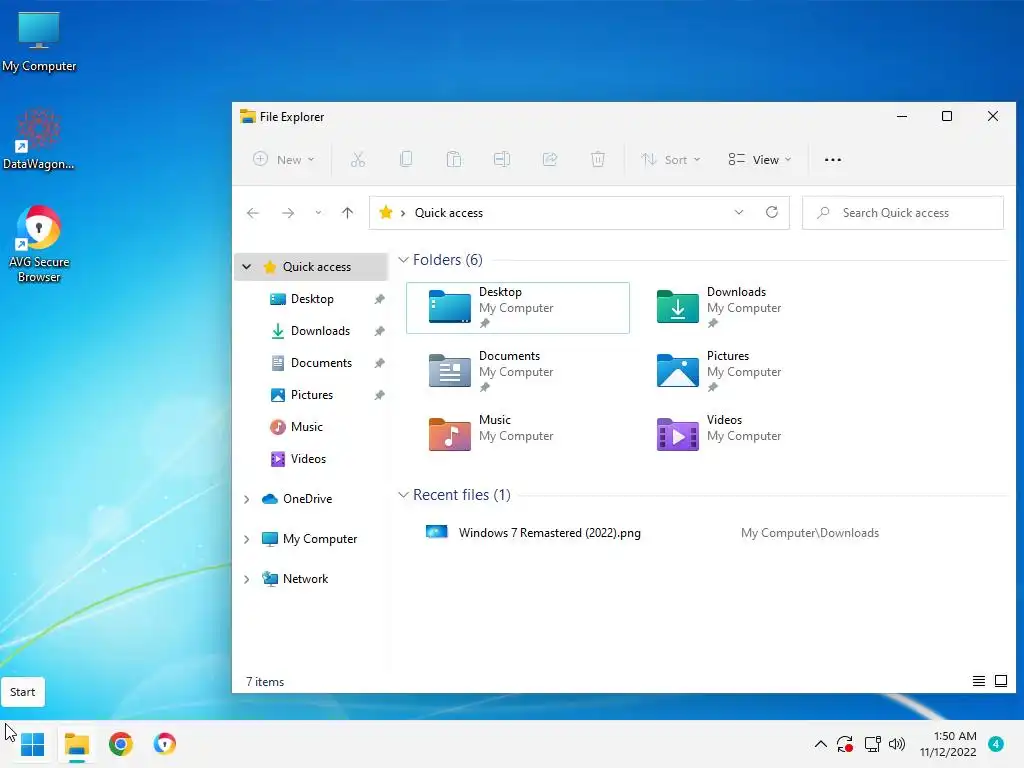Screen dimensions: 1024x768
Task: Go forward with the right arrow
Action: (x=288, y=213)
